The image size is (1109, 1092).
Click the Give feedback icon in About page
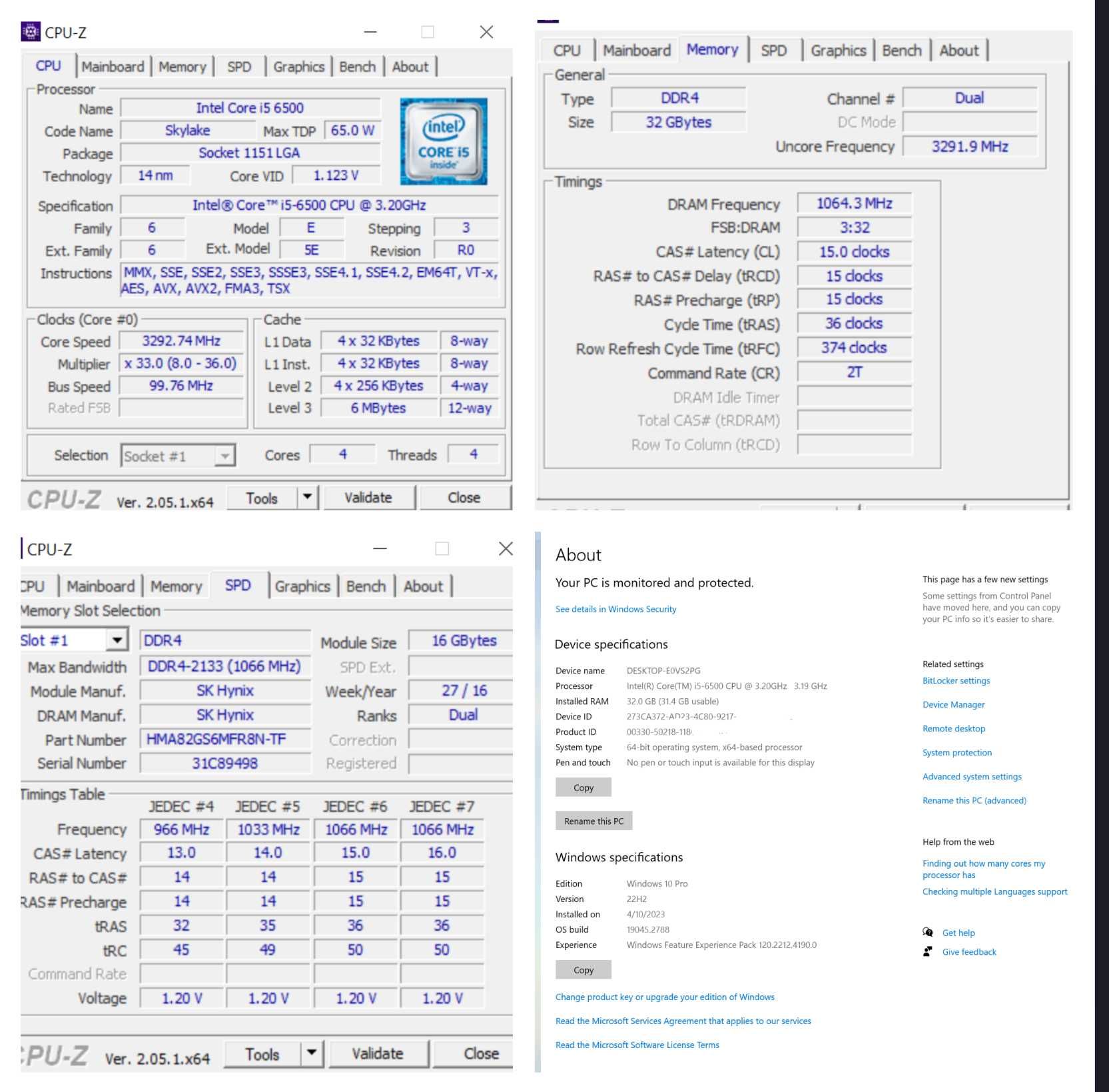point(928,951)
